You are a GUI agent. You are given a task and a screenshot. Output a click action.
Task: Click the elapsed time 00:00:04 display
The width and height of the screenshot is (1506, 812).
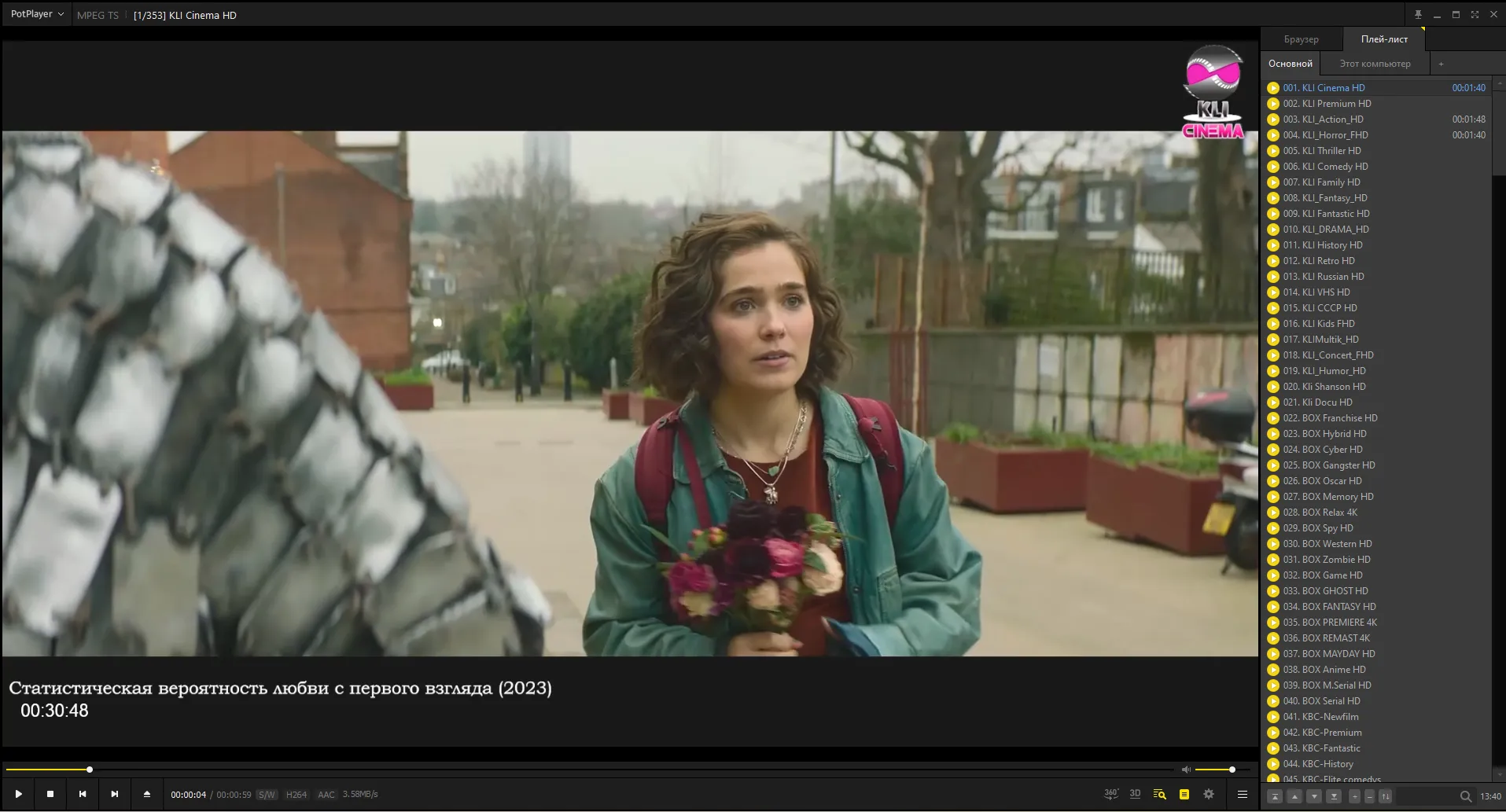(x=189, y=795)
